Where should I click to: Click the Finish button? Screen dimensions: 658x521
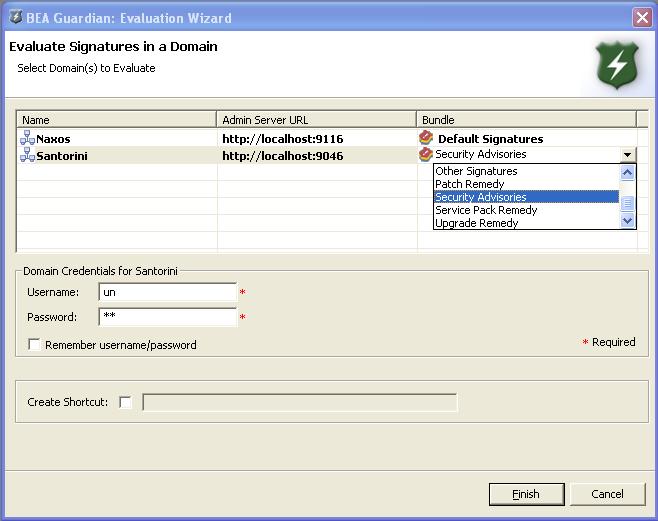coord(526,494)
